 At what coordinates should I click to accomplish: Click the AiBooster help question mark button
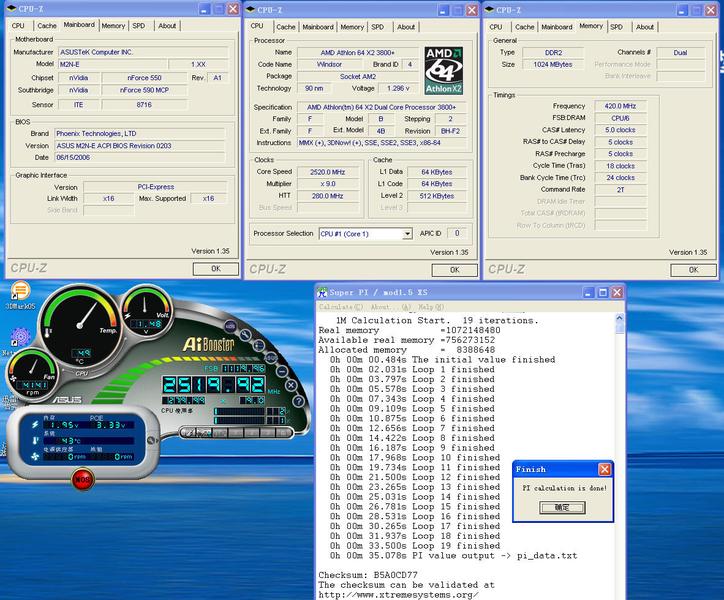click(298, 401)
